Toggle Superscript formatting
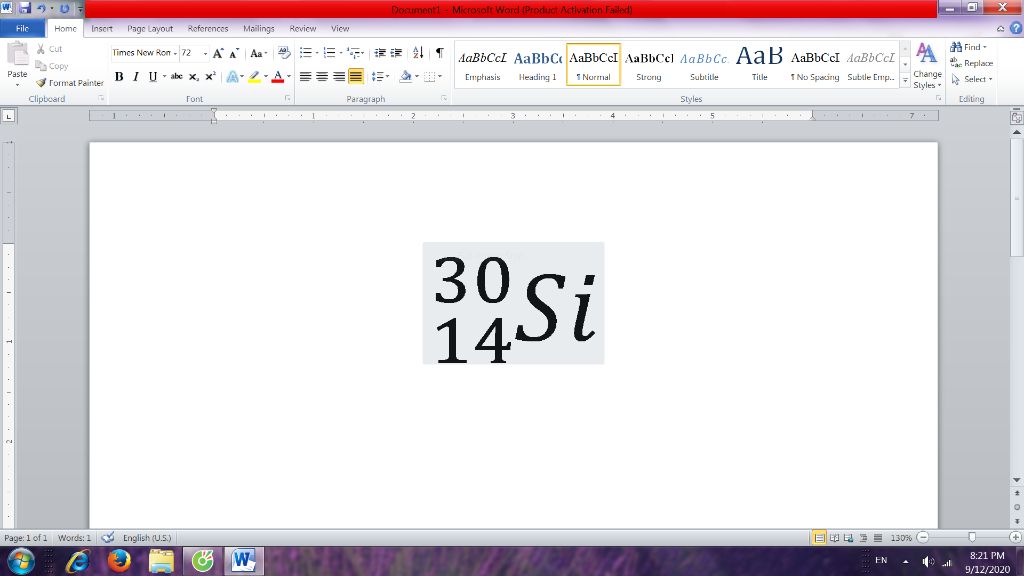The height and width of the screenshot is (576, 1024). tap(210, 77)
